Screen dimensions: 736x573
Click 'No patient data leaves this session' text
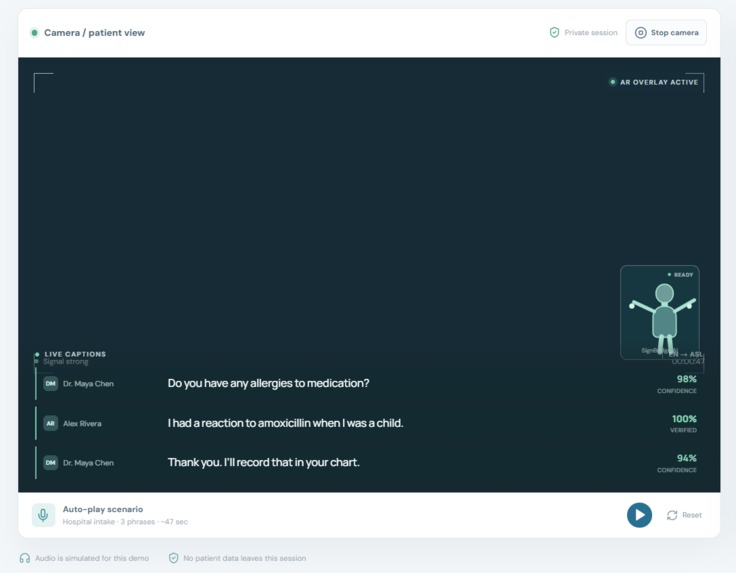click(245, 558)
